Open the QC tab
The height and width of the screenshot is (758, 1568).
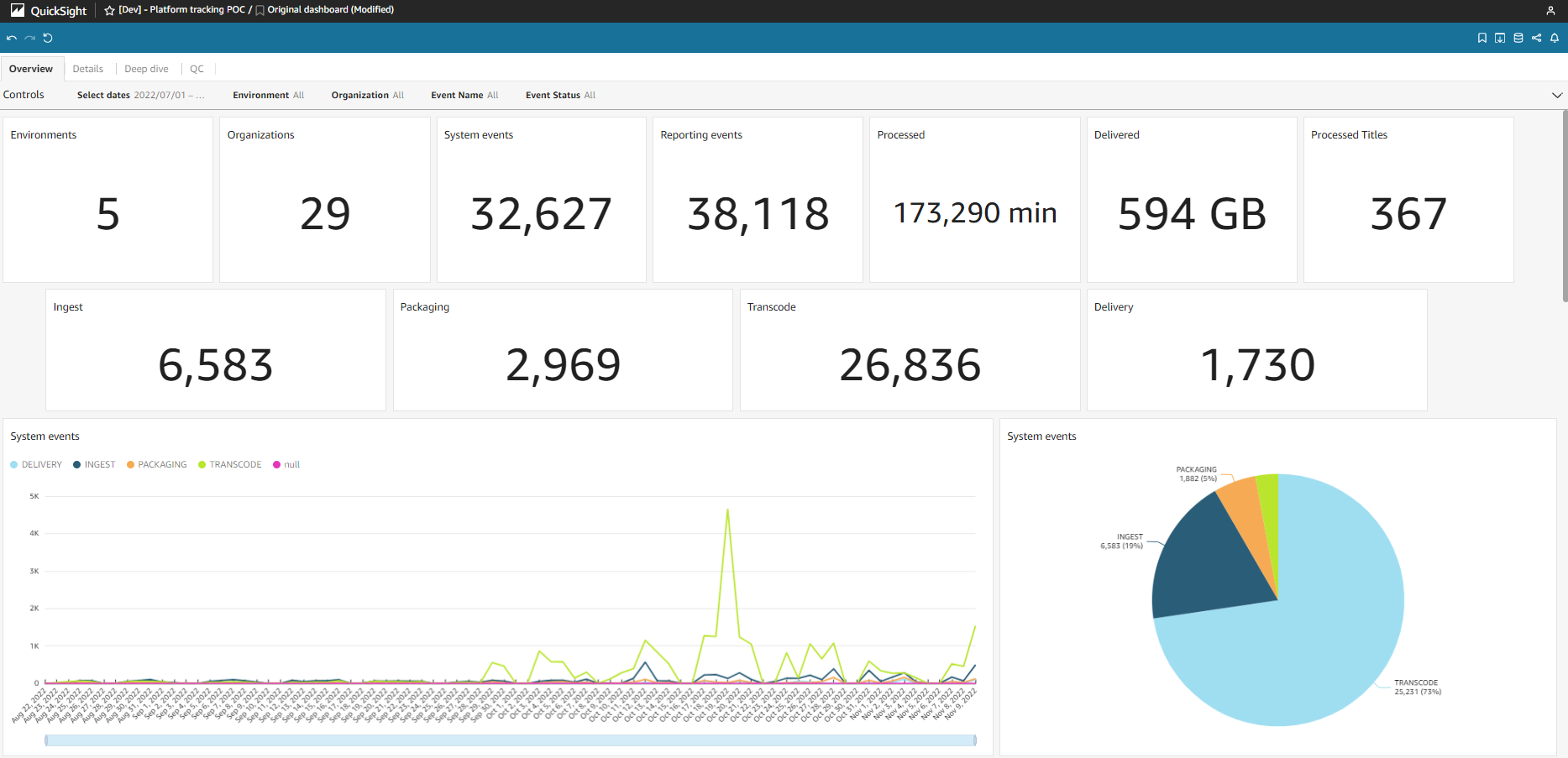(197, 68)
